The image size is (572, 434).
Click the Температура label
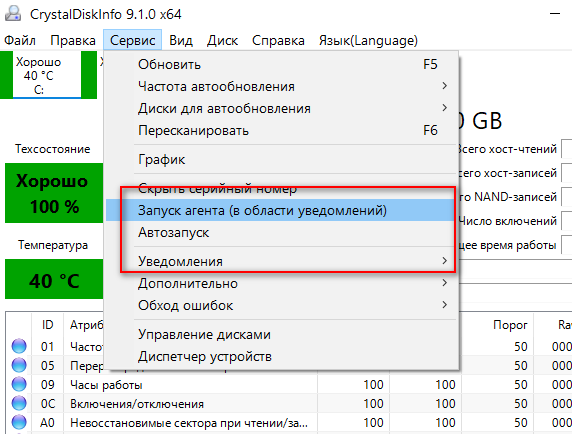[x=53, y=245]
